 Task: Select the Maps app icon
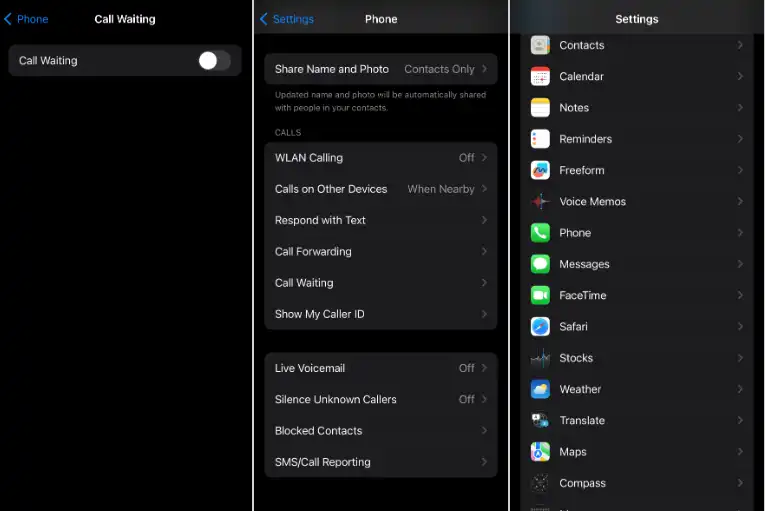(x=540, y=452)
